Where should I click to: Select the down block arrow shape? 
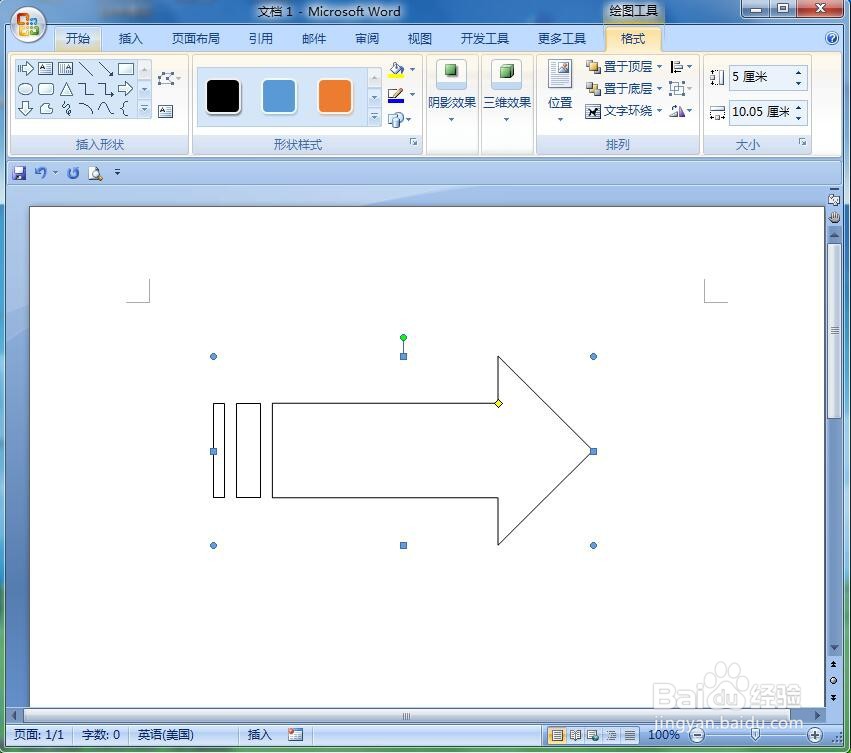coord(26,109)
